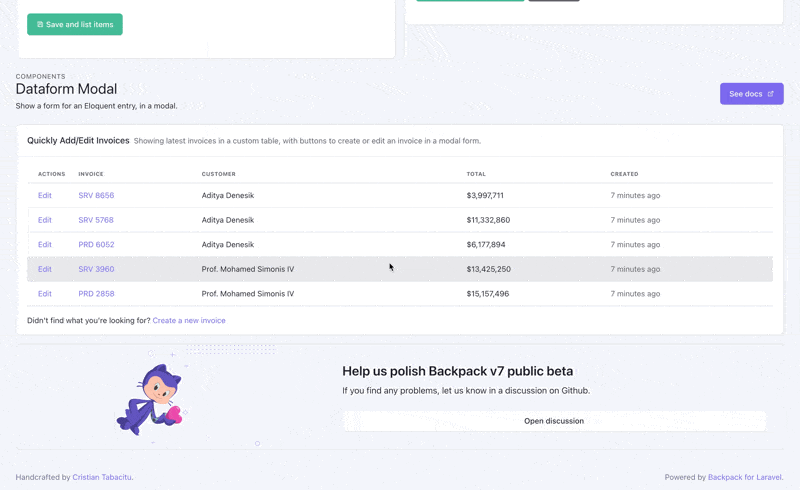Edit invoice SRV 5768
Viewport: 800px width, 490px height.
click(x=45, y=220)
